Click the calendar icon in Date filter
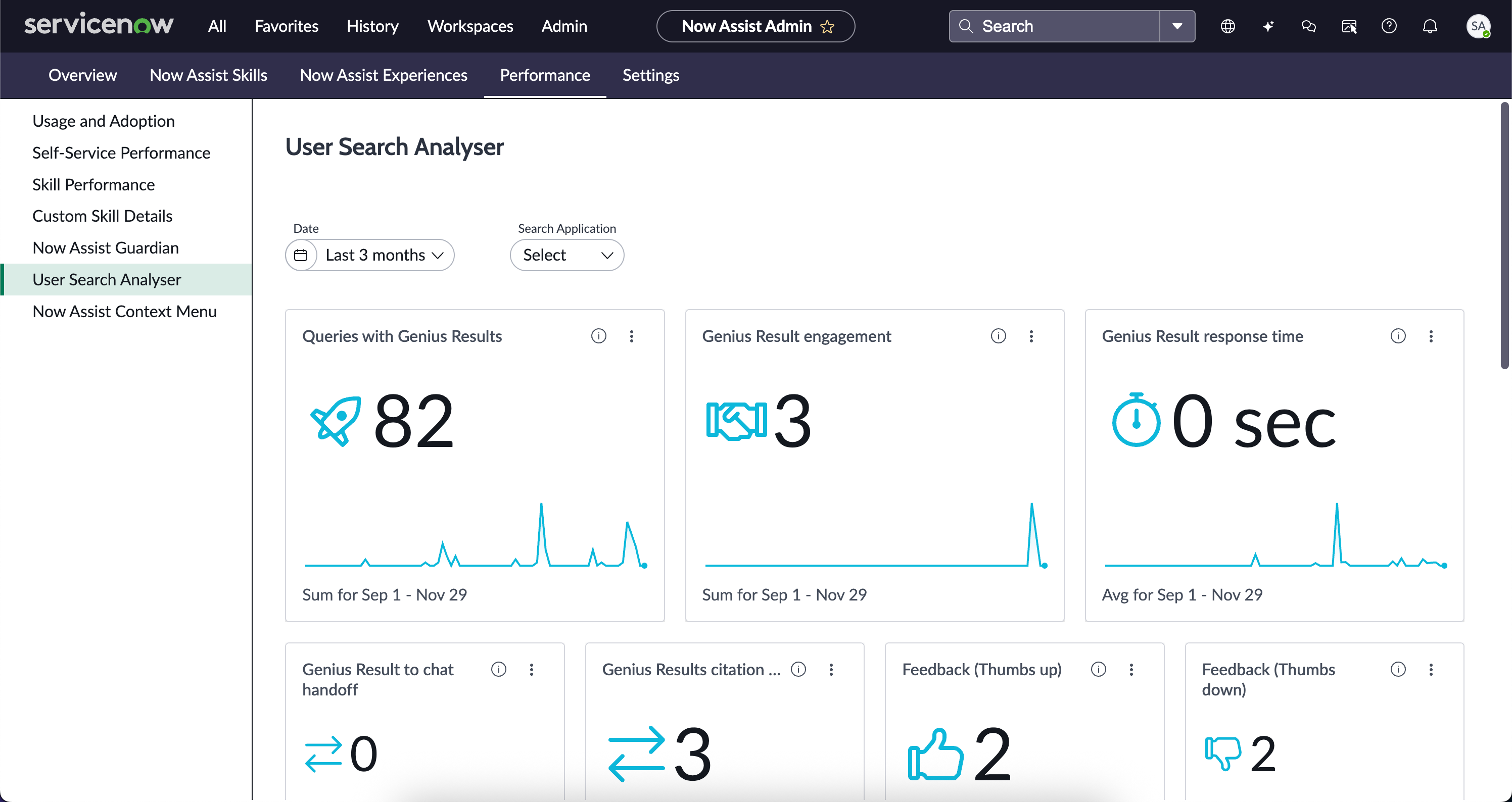This screenshot has width=1512, height=802. [x=301, y=255]
